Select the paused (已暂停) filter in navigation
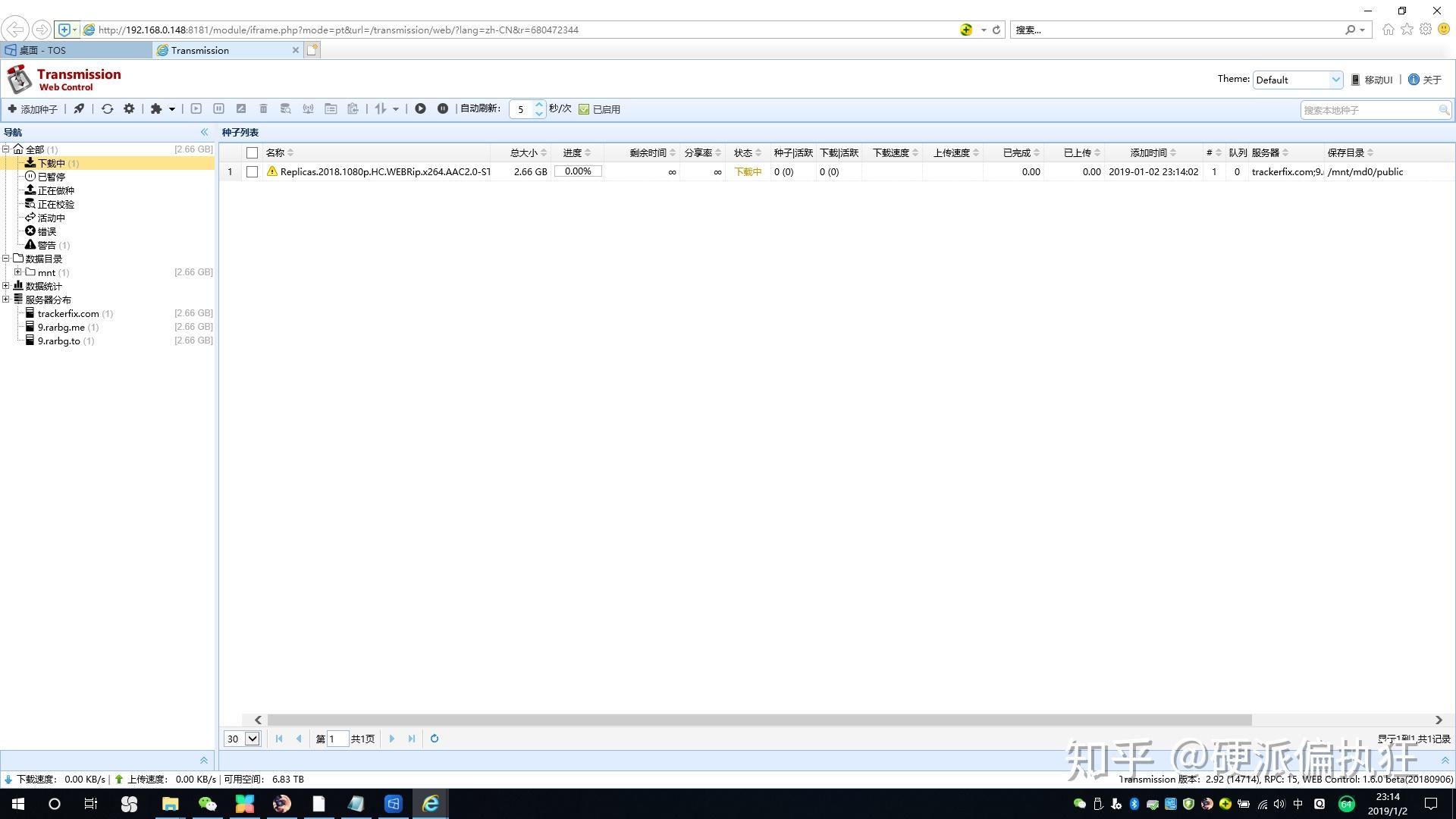Image resolution: width=1456 pixels, height=819 pixels. (51, 177)
